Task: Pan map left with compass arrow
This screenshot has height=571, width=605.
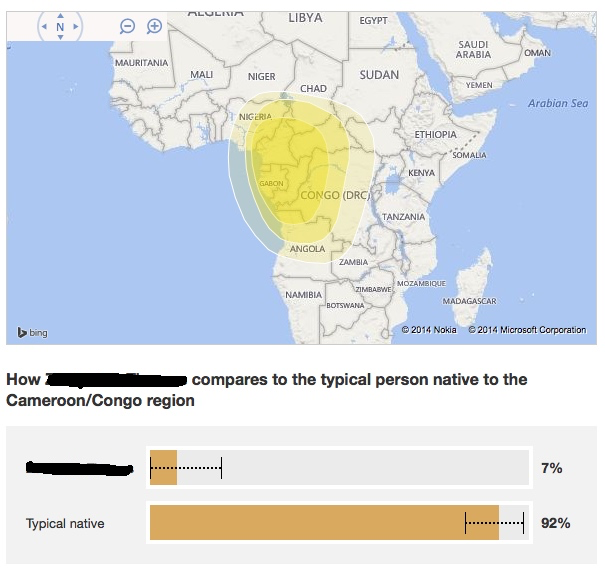Action: click(x=44, y=27)
